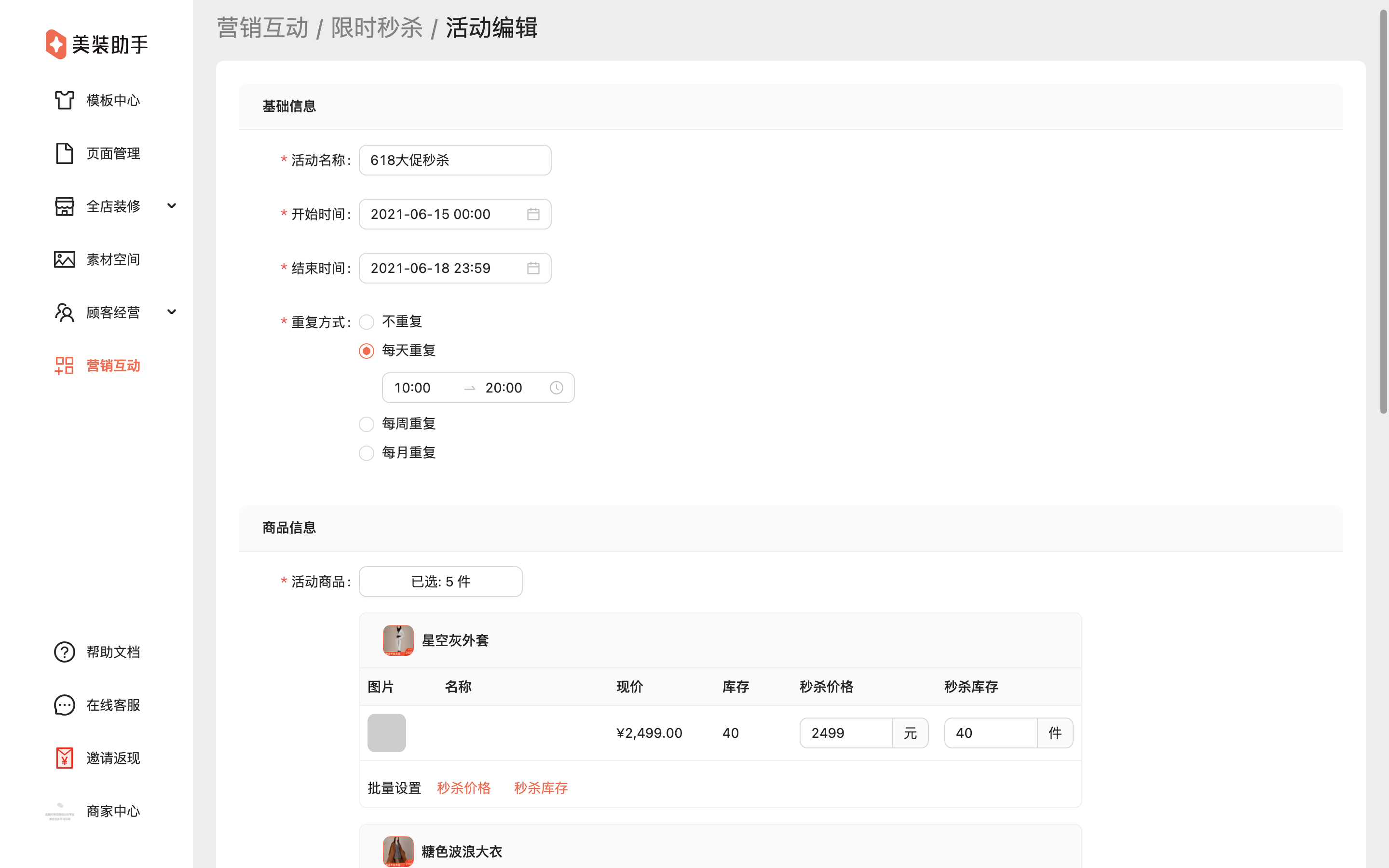Image resolution: width=1389 pixels, height=868 pixels.
Task: Open 在线客服 chat bubble icon
Action: 64,705
